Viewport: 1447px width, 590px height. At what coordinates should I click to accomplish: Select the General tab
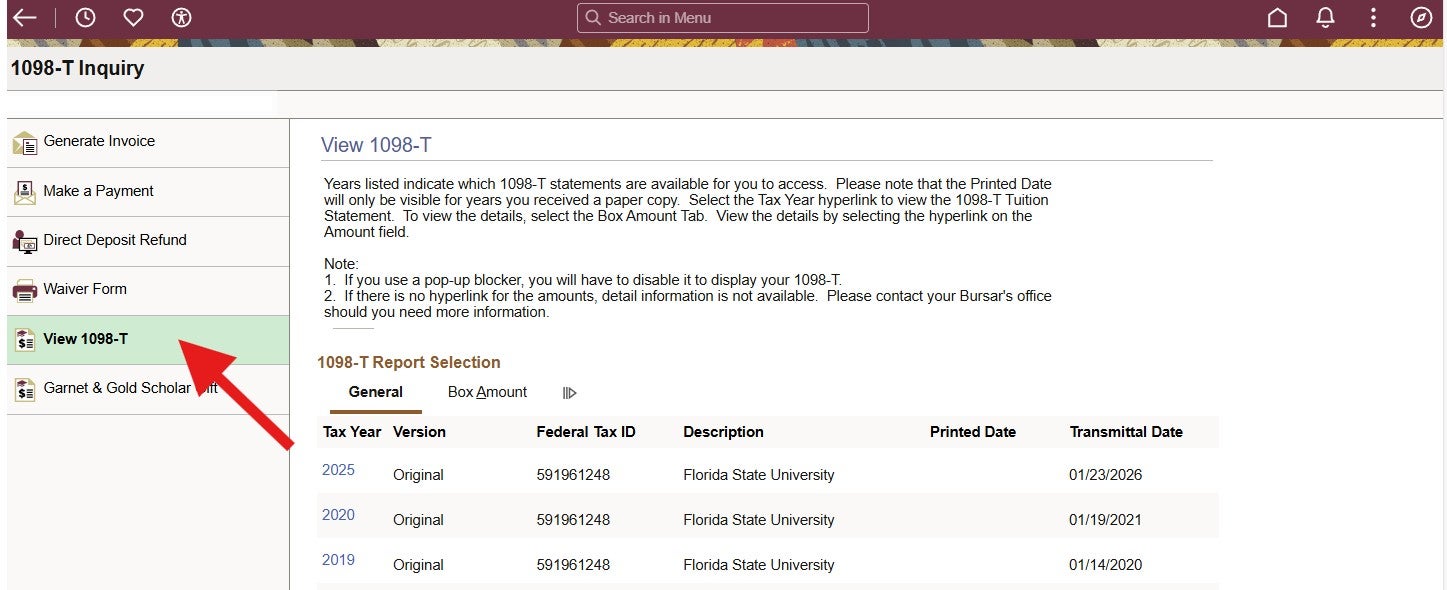click(375, 392)
